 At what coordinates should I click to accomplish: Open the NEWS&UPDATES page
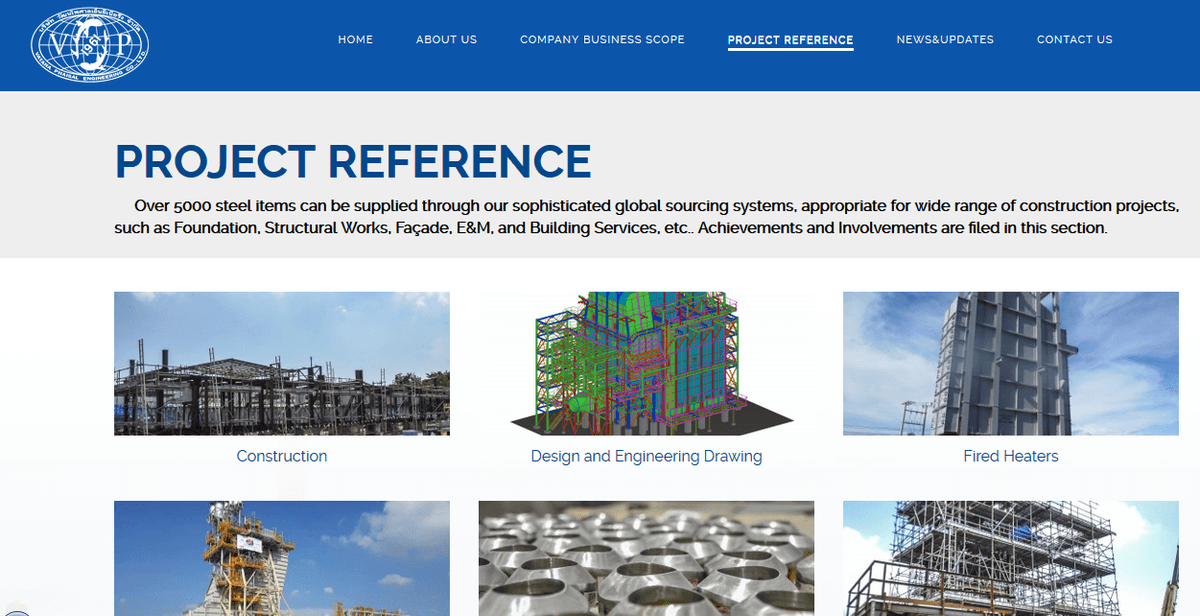945,40
